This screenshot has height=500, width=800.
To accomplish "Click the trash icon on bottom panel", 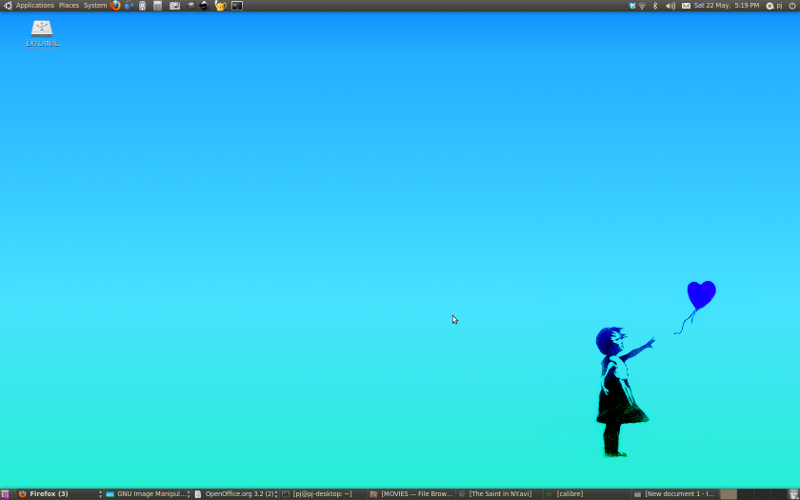I will [793, 494].
